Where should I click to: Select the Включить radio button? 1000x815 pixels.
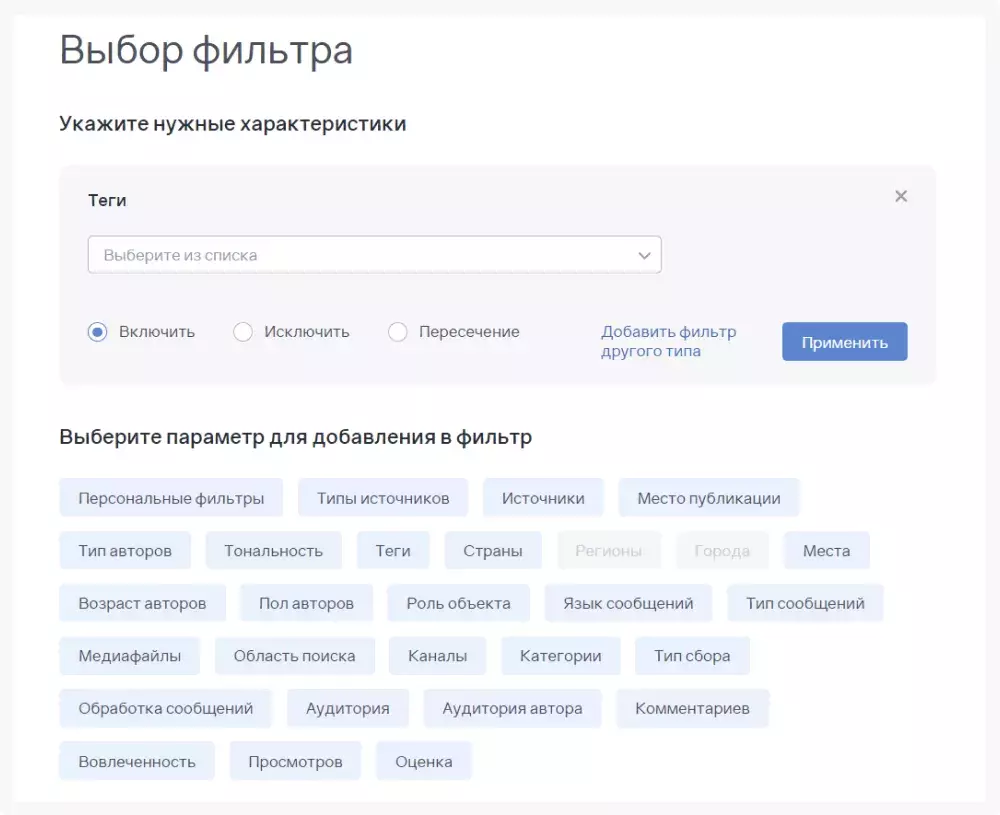[x=96, y=331]
